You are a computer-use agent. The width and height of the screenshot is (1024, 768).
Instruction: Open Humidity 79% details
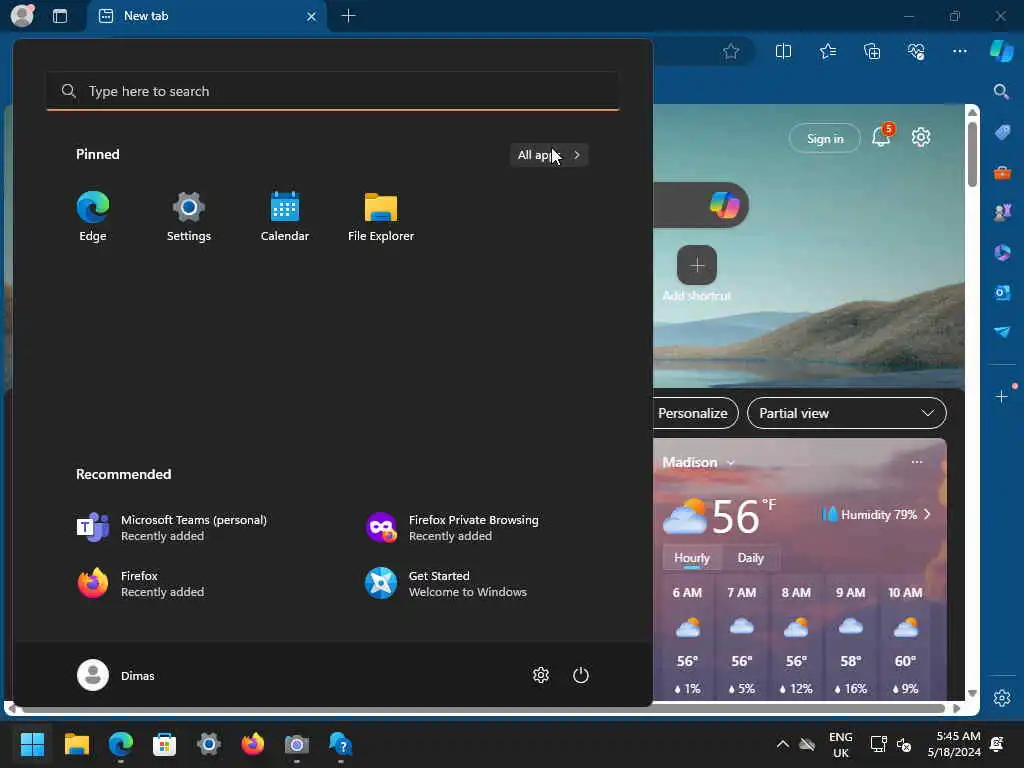(x=876, y=515)
